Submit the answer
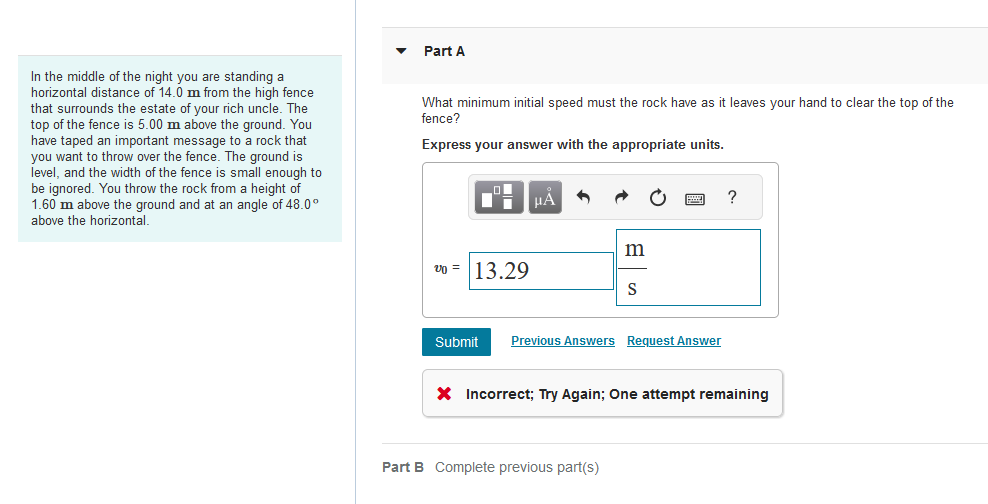The width and height of the screenshot is (988, 504). [x=456, y=342]
